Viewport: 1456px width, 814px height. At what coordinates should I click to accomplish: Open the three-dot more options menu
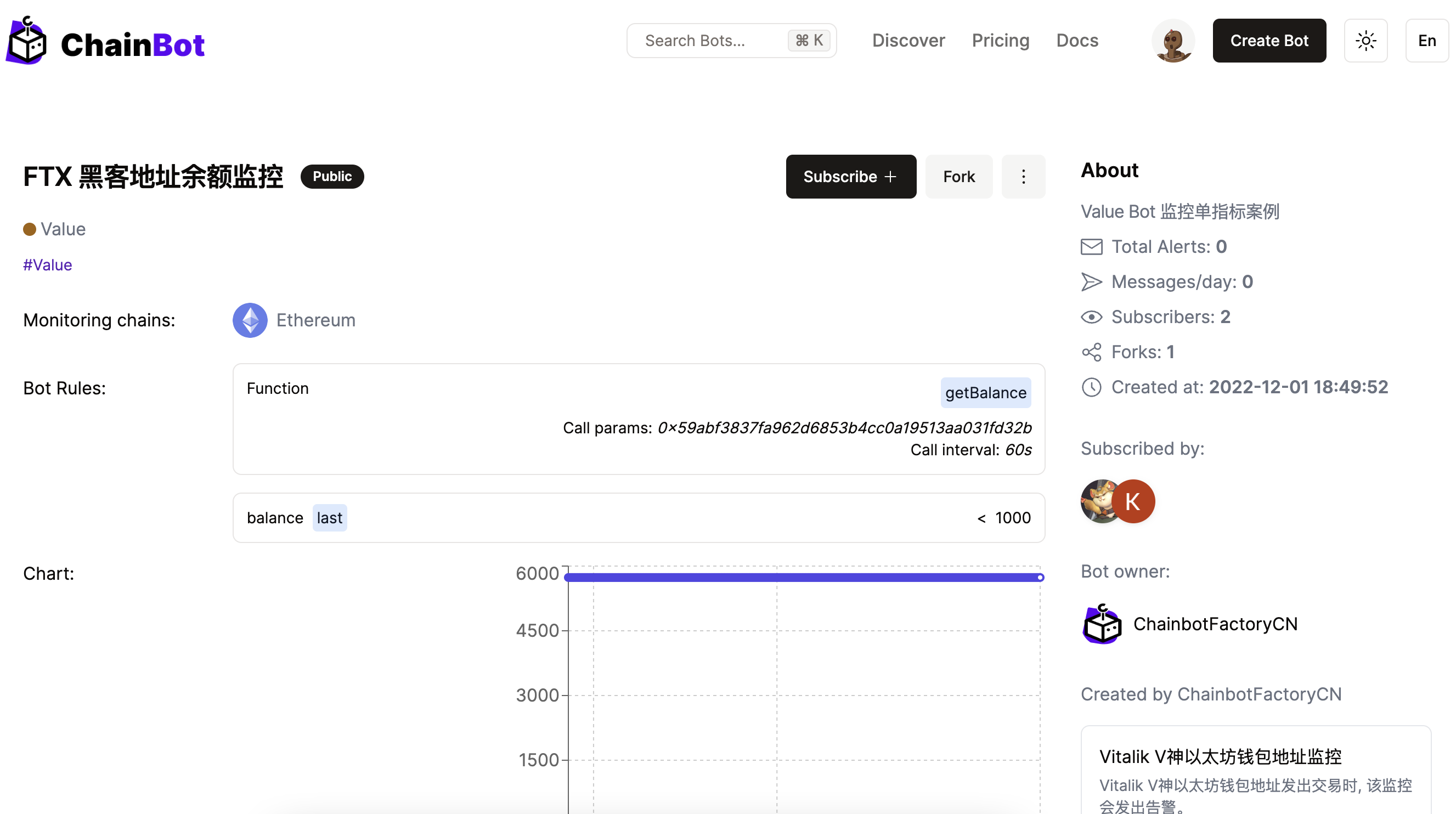click(x=1023, y=177)
